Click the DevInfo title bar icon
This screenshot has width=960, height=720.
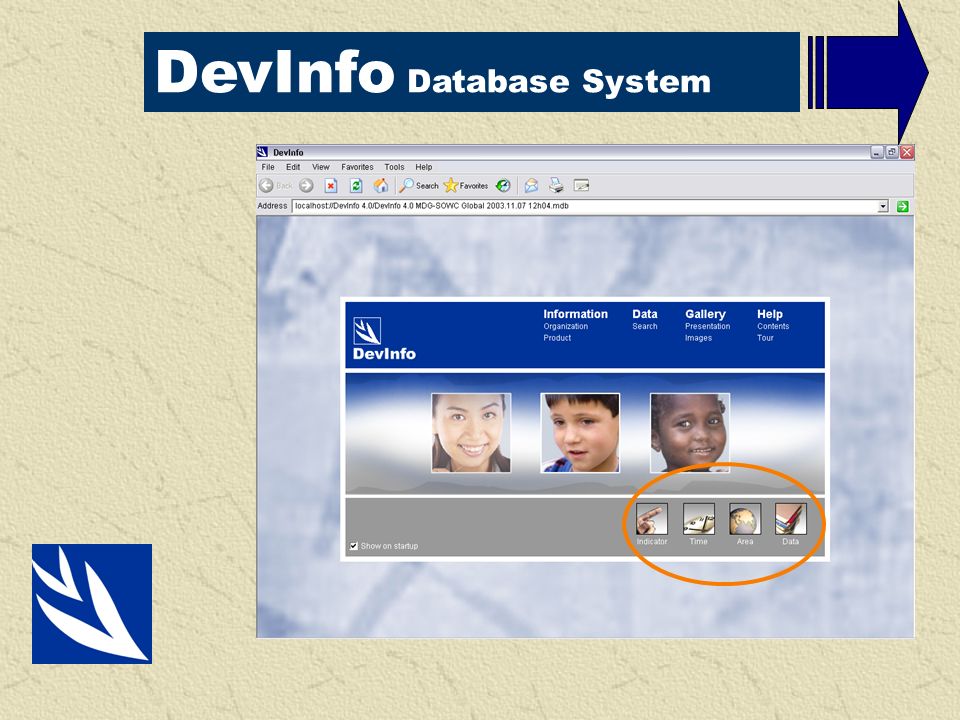[x=263, y=152]
